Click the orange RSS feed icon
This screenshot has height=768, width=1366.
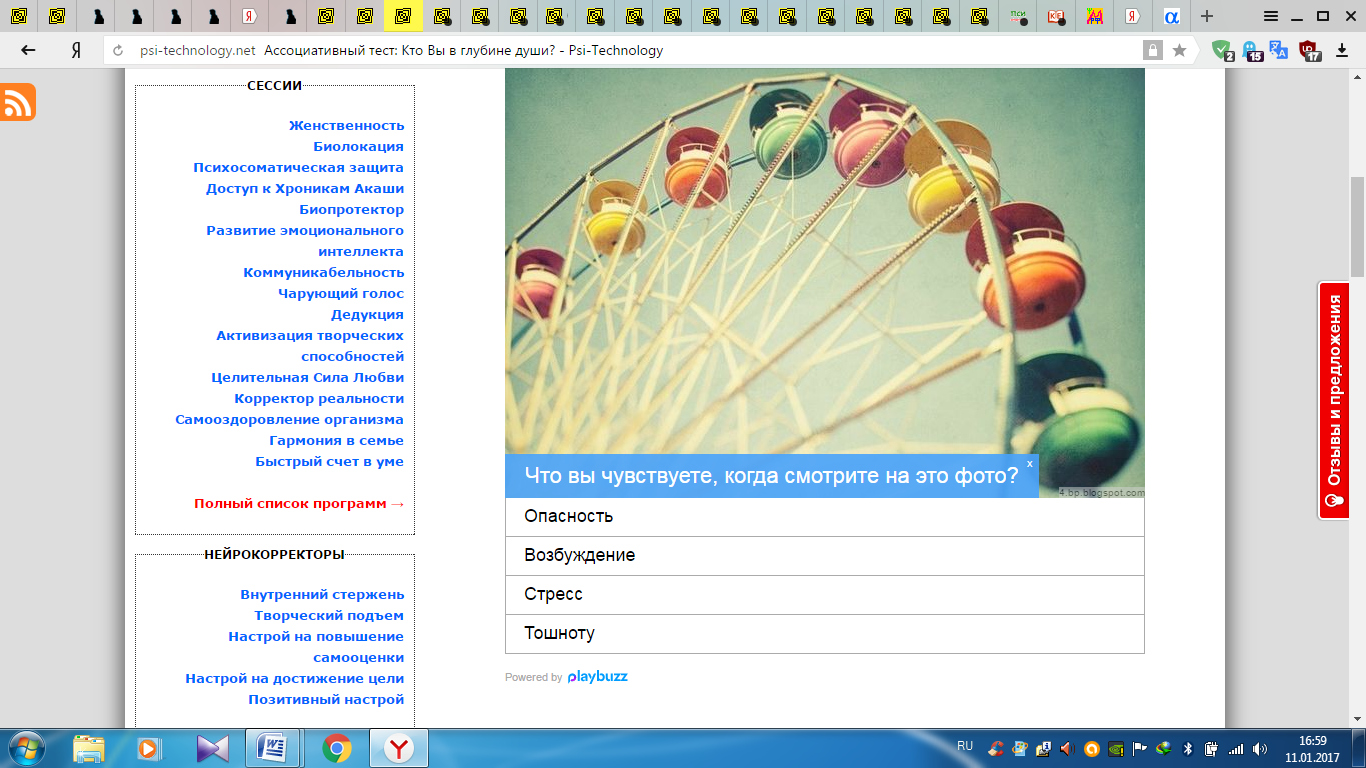point(18,103)
